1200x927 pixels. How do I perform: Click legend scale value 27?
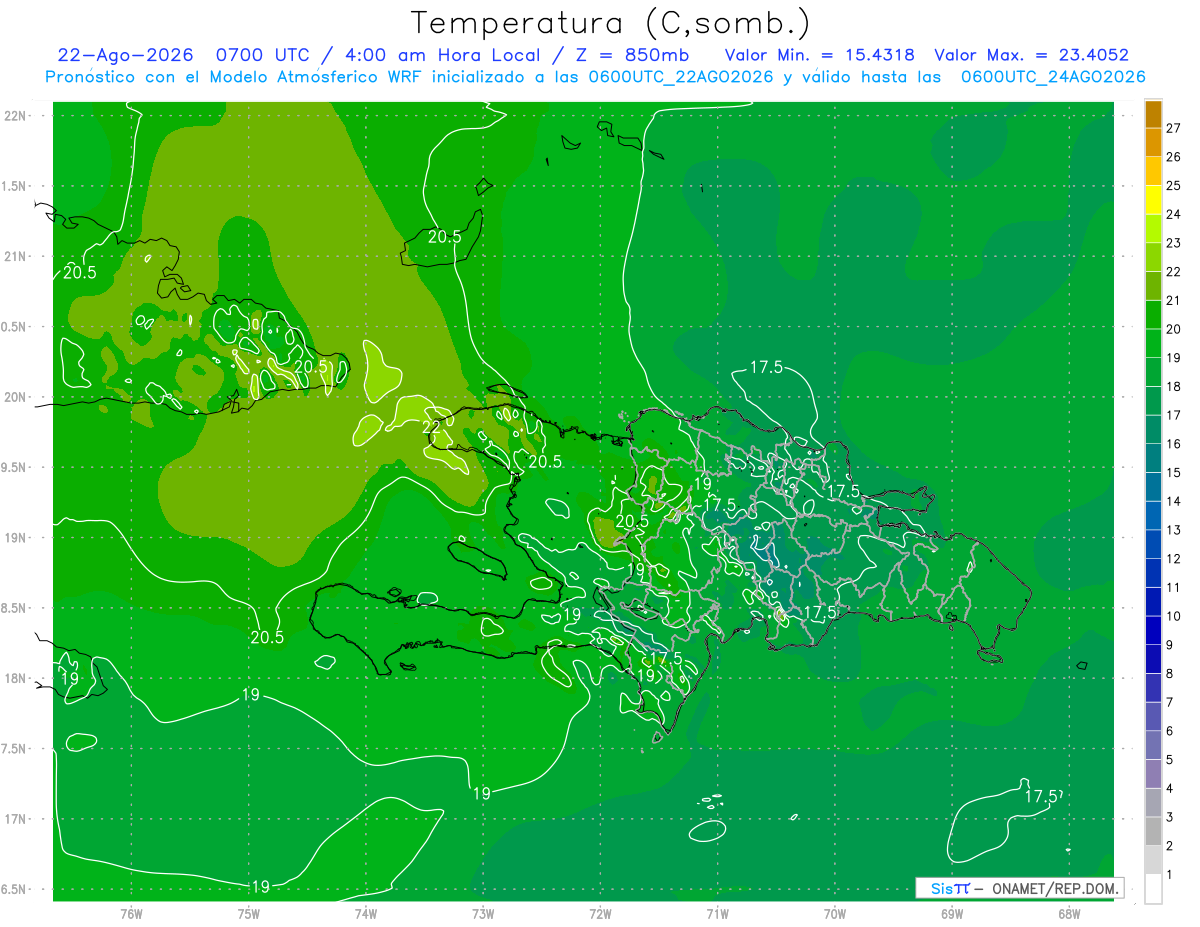click(x=1174, y=128)
